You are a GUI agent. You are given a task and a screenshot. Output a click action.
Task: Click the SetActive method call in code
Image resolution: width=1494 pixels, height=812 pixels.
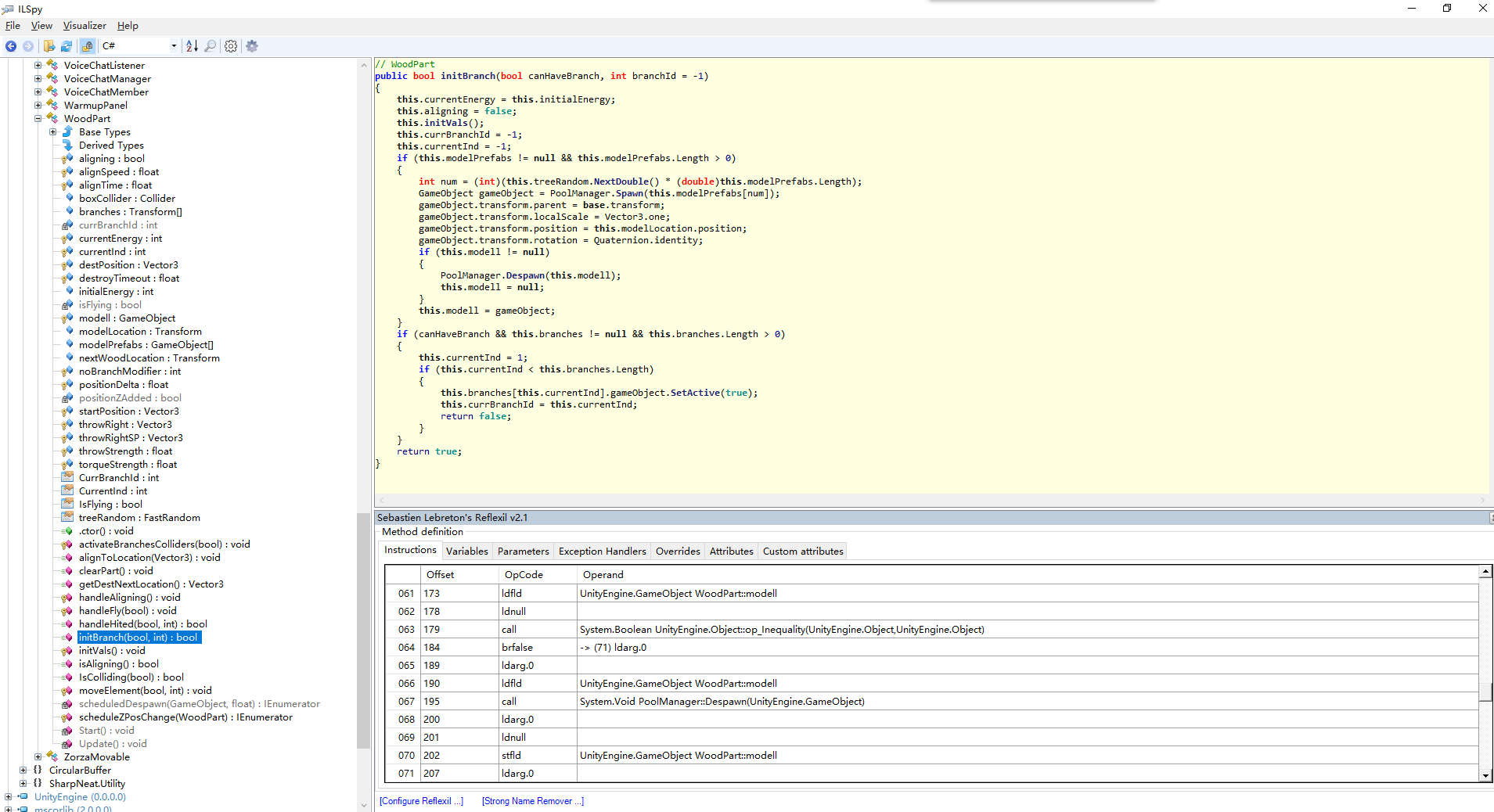tap(695, 393)
